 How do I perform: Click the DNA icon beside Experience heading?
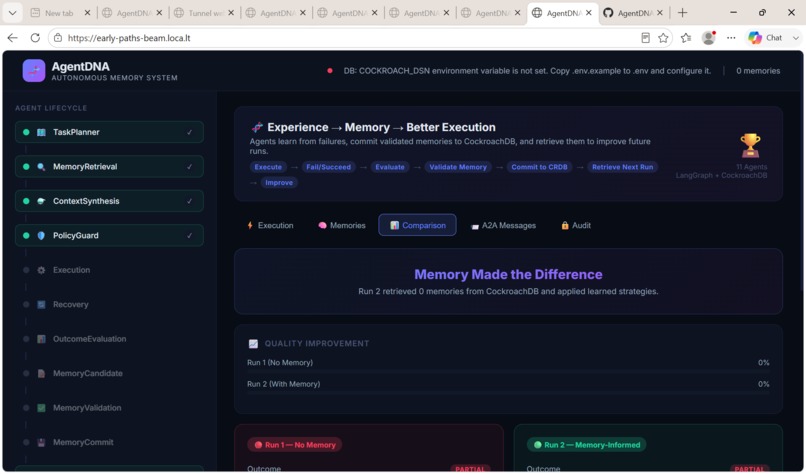click(257, 127)
